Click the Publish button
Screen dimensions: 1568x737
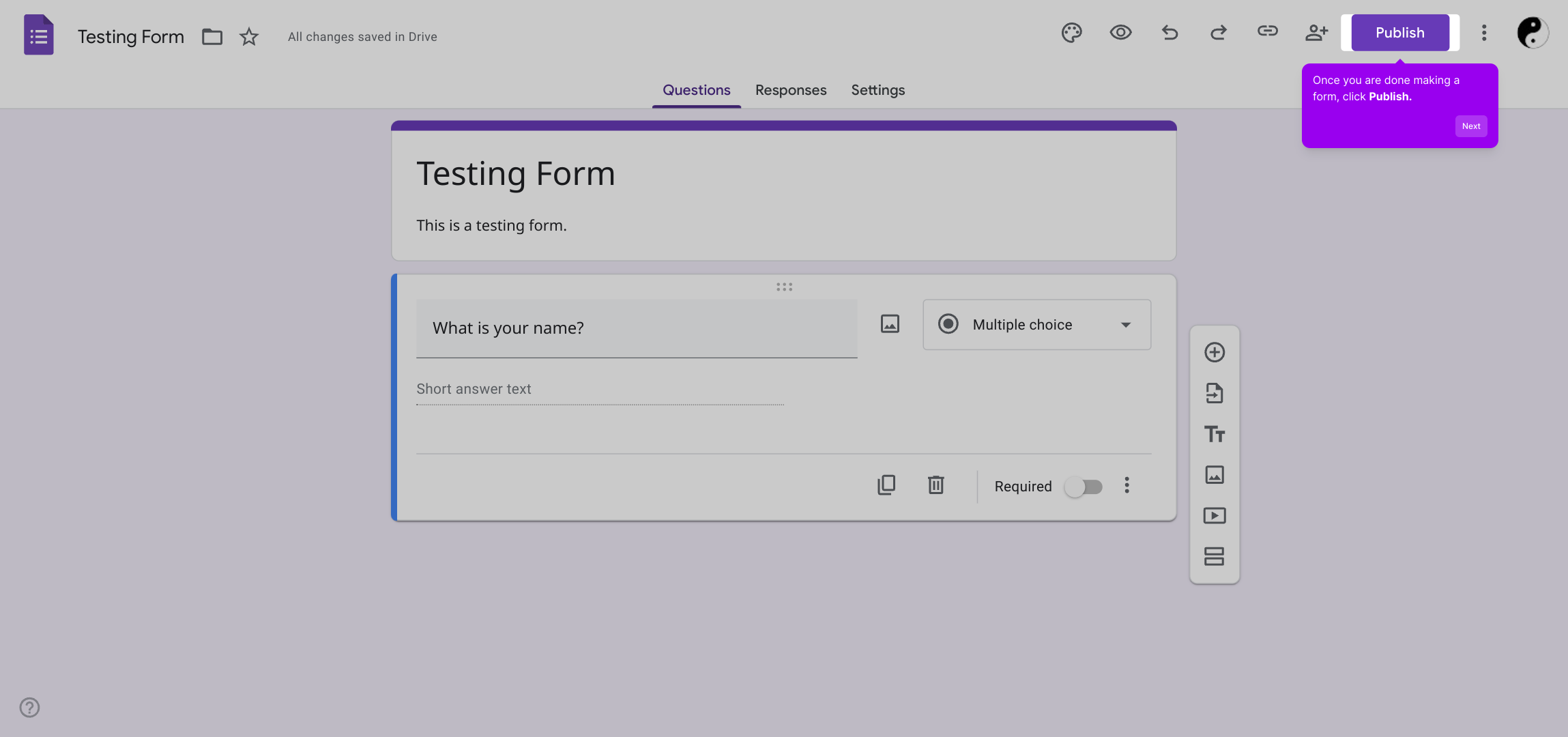(1399, 33)
